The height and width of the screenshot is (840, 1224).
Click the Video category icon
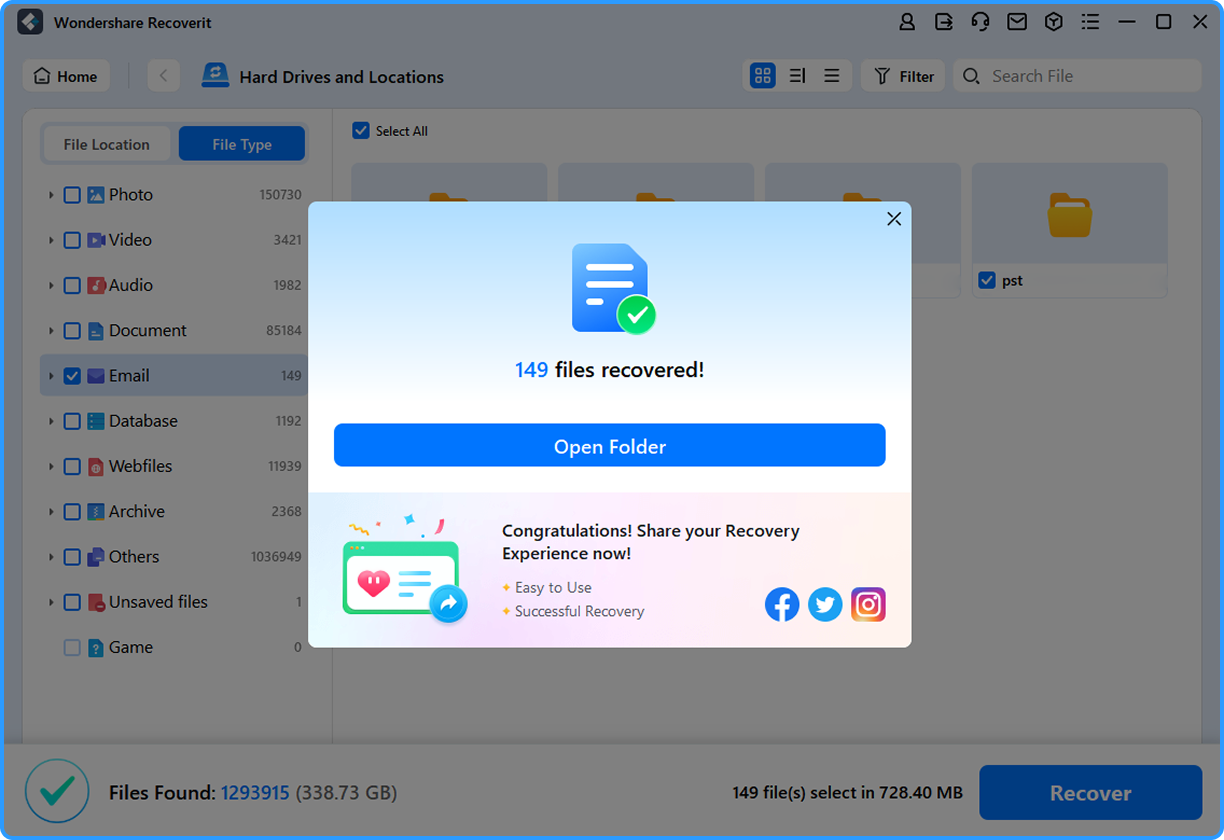click(x=96, y=240)
